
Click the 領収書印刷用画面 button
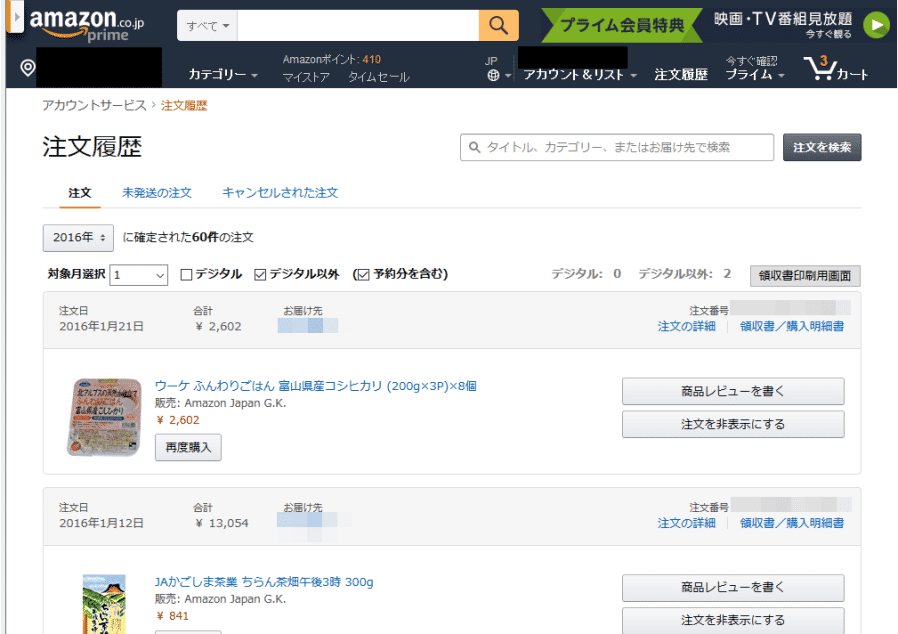805,275
